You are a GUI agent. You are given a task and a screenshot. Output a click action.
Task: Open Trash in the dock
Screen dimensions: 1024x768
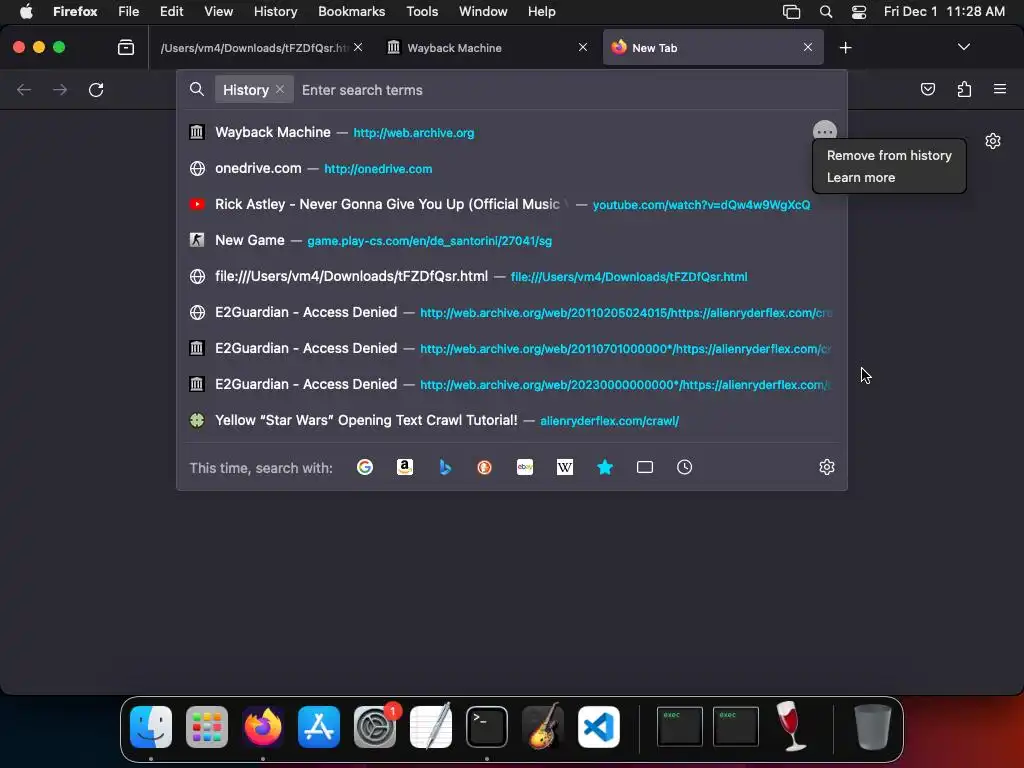point(872,727)
